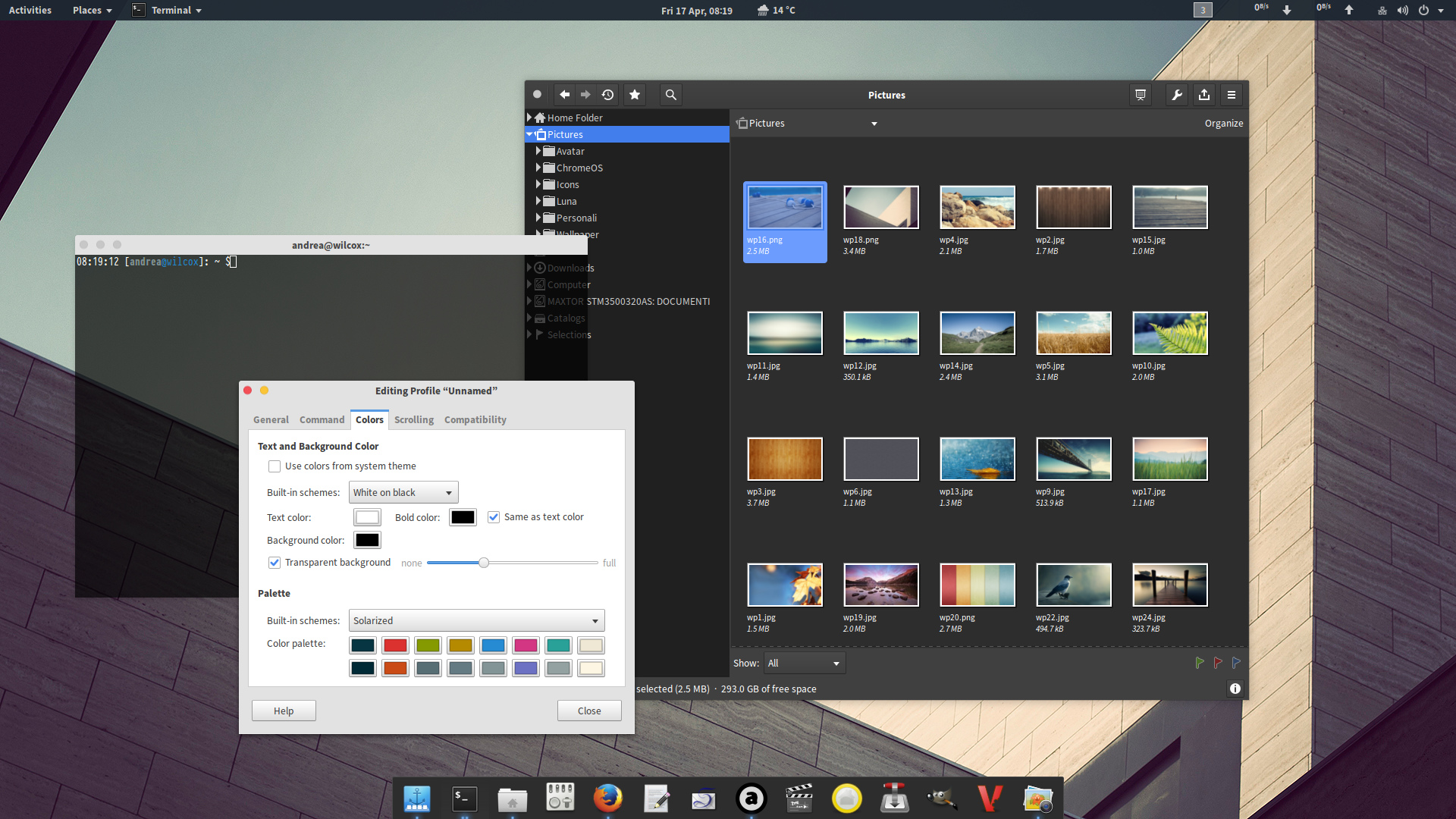1456x819 pixels.
Task: Click the share/export icon in Pictures toolbar
Action: point(1204,95)
